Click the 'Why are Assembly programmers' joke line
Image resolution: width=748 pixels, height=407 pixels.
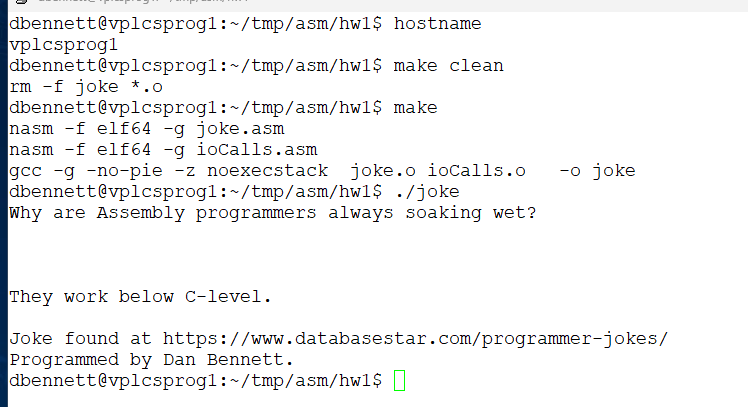272,212
